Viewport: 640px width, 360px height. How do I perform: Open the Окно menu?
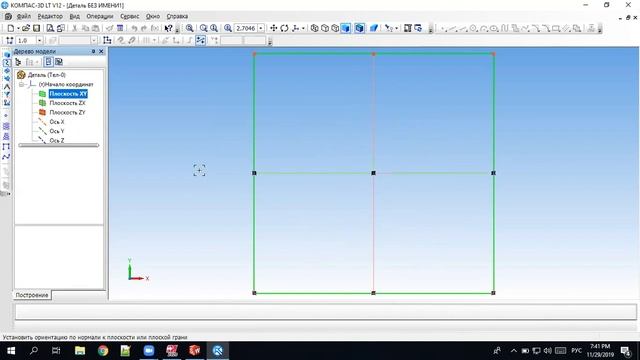(x=153, y=16)
